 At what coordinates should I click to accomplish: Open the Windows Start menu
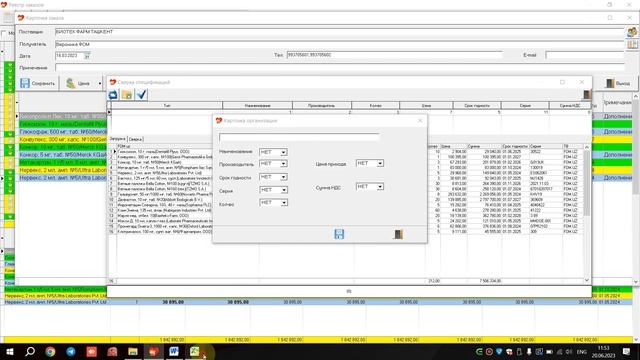pos(9,351)
